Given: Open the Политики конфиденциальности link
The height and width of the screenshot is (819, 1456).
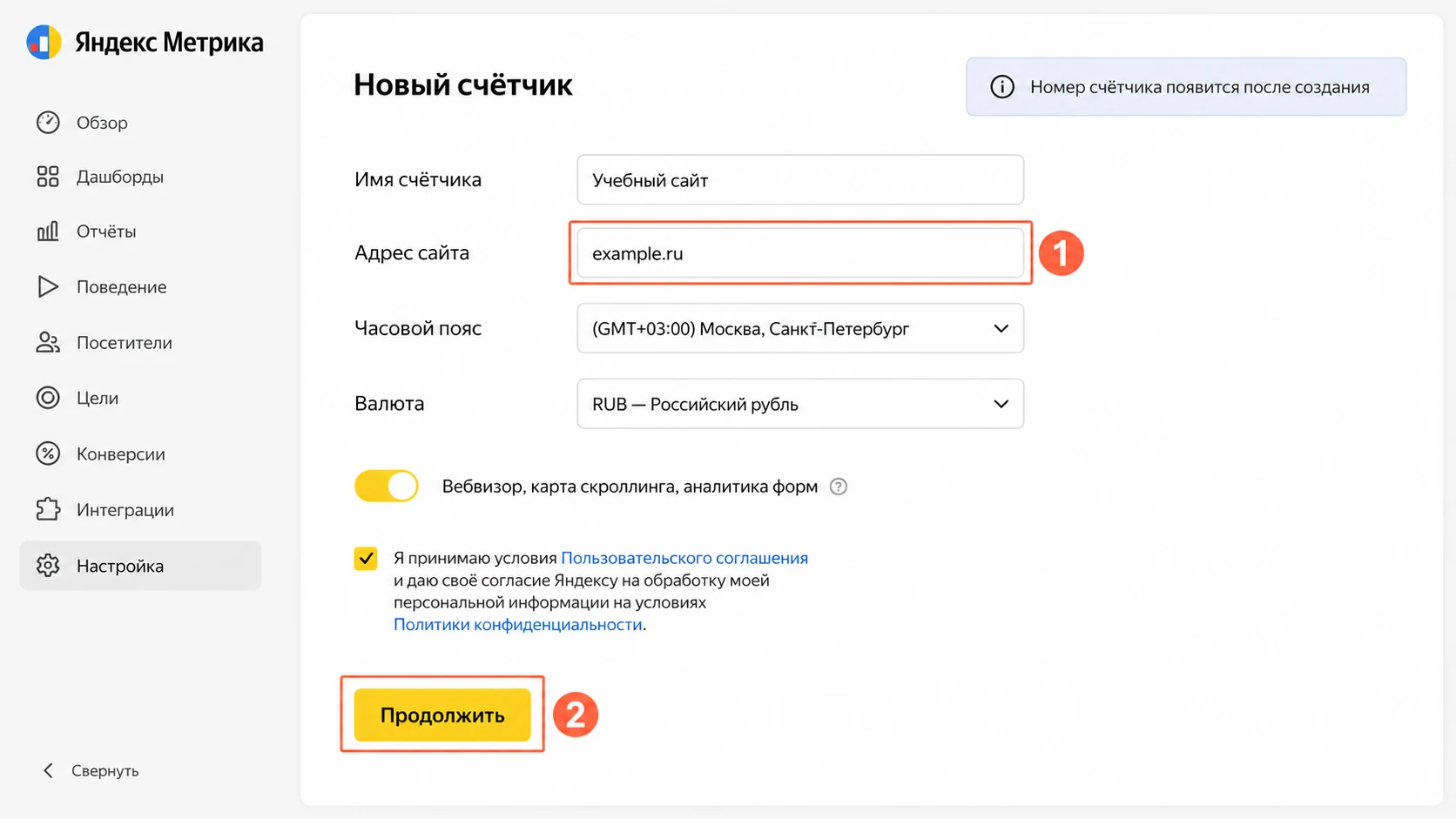Looking at the screenshot, I should click(x=518, y=624).
